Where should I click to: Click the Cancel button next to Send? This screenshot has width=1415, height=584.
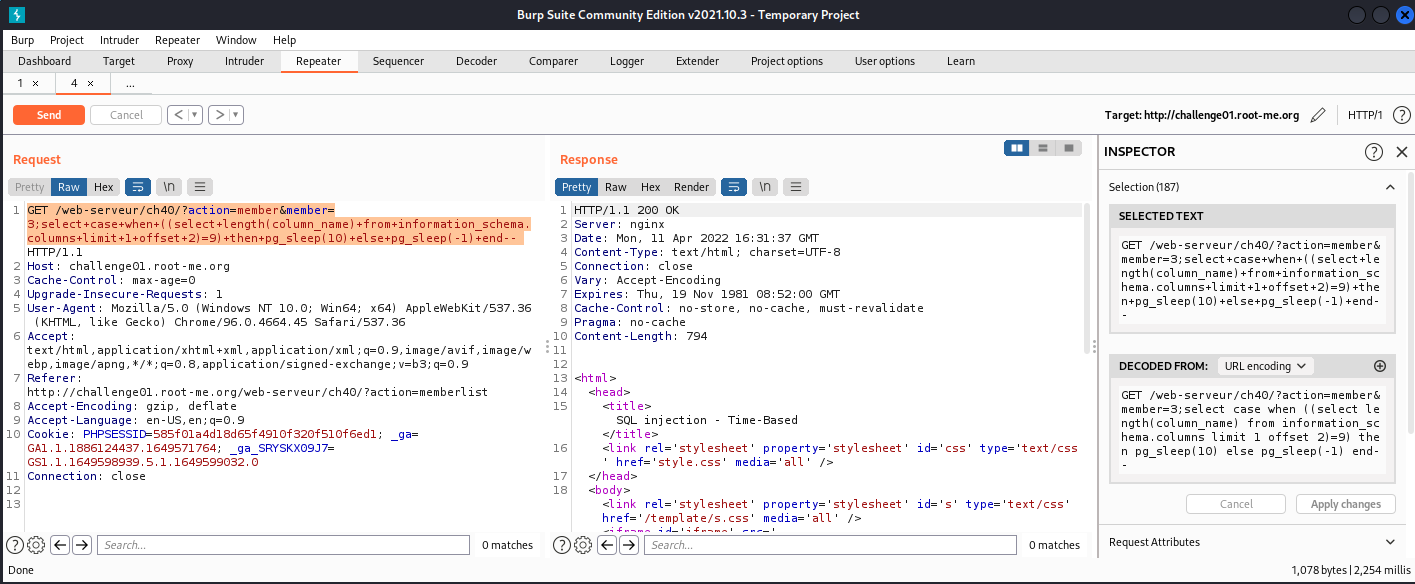tap(126, 115)
